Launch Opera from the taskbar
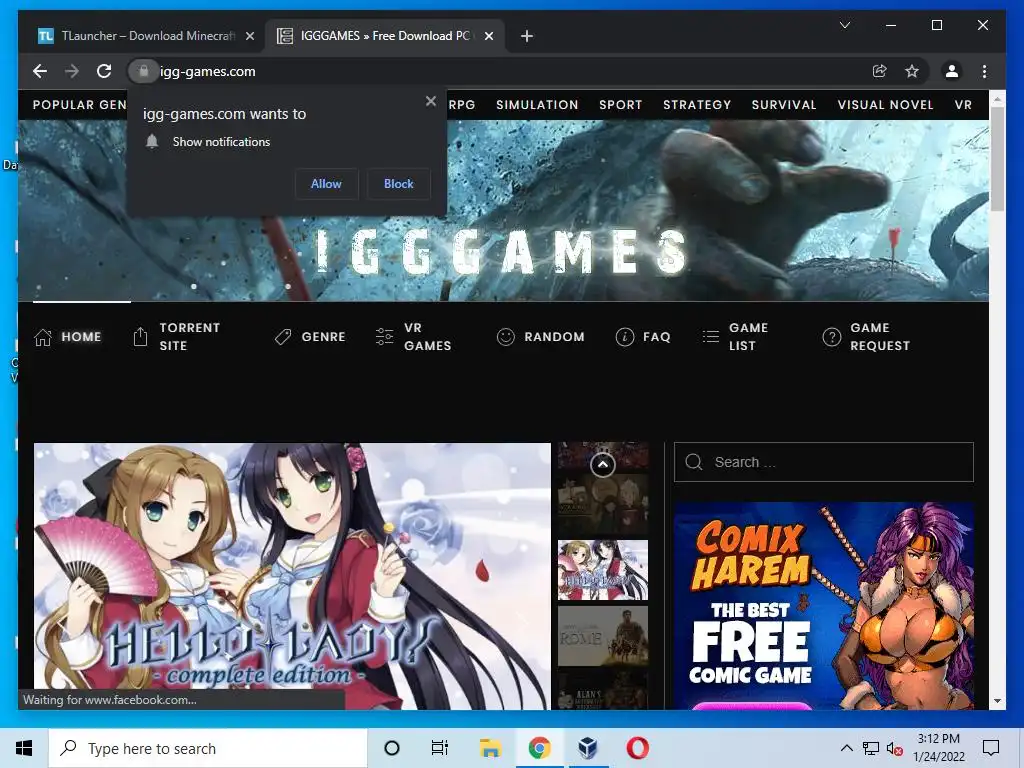The width and height of the screenshot is (1024, 768). [637, 748]
